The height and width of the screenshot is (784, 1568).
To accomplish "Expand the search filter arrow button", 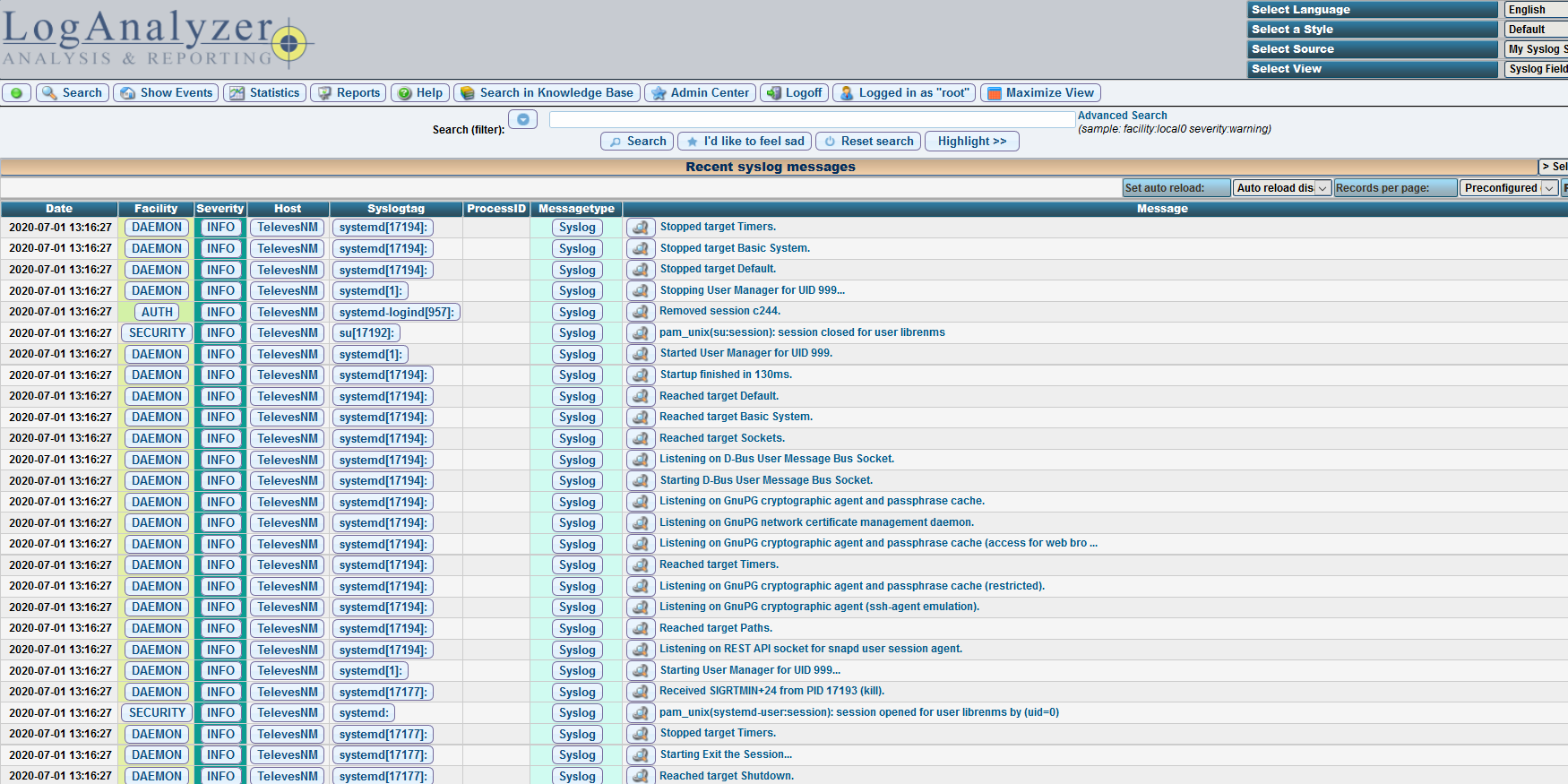I will (x=522, y=119).
